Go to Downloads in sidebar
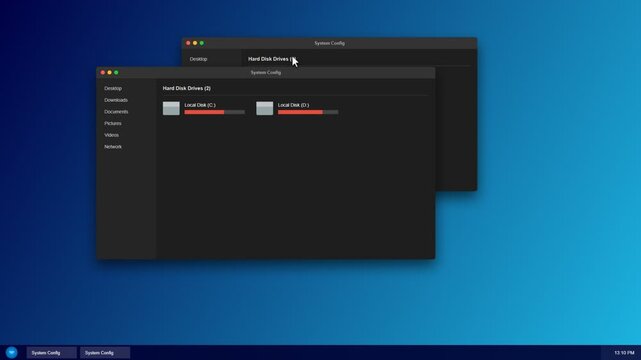The height and width of the screenshot is (360, 641). click(116, 100)
